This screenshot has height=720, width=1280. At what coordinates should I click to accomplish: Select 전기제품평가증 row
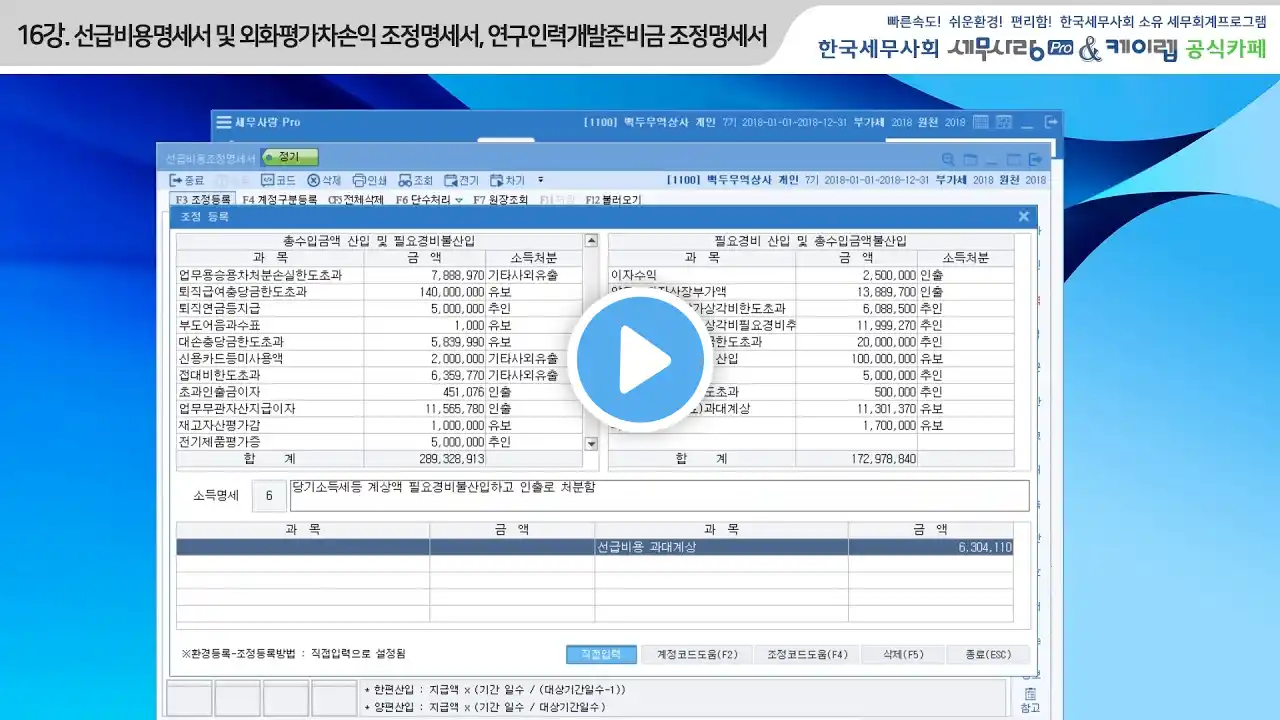pos(379,441)
